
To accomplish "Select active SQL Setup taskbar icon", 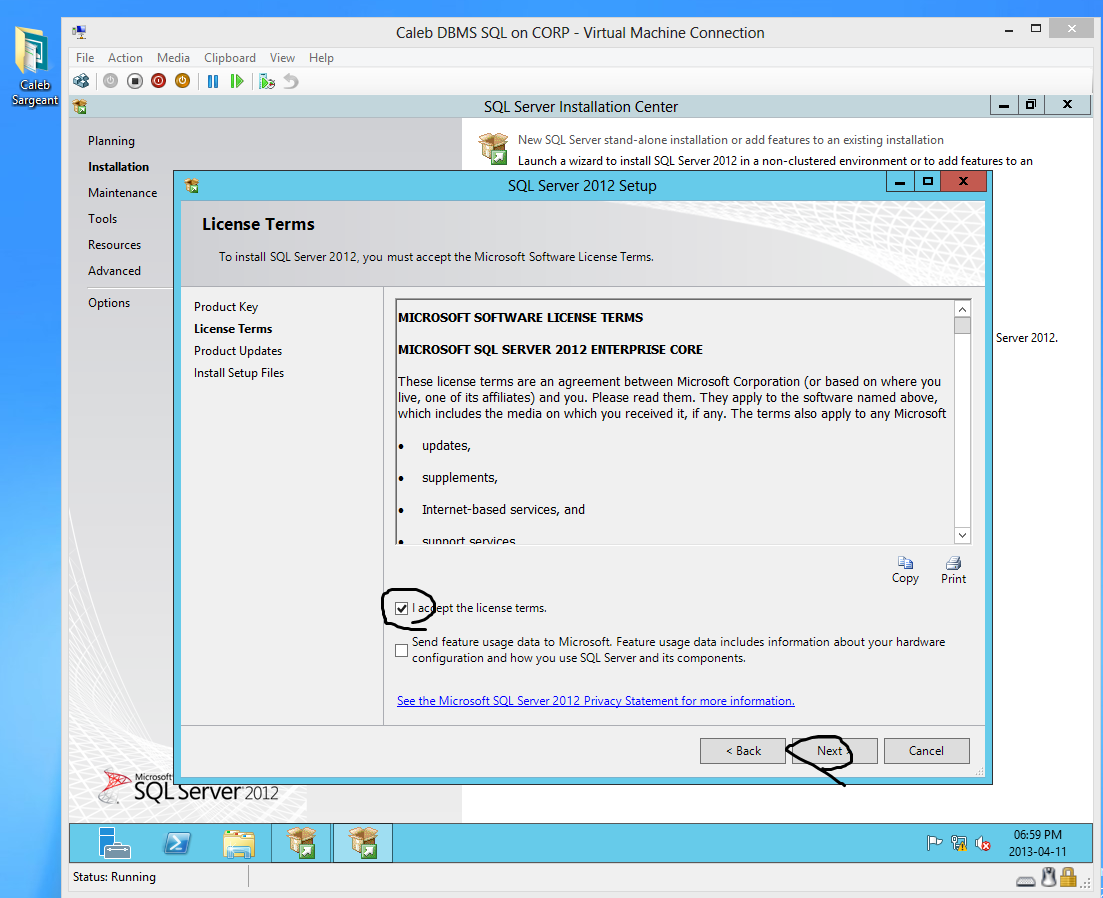I will tap(362, 842).
